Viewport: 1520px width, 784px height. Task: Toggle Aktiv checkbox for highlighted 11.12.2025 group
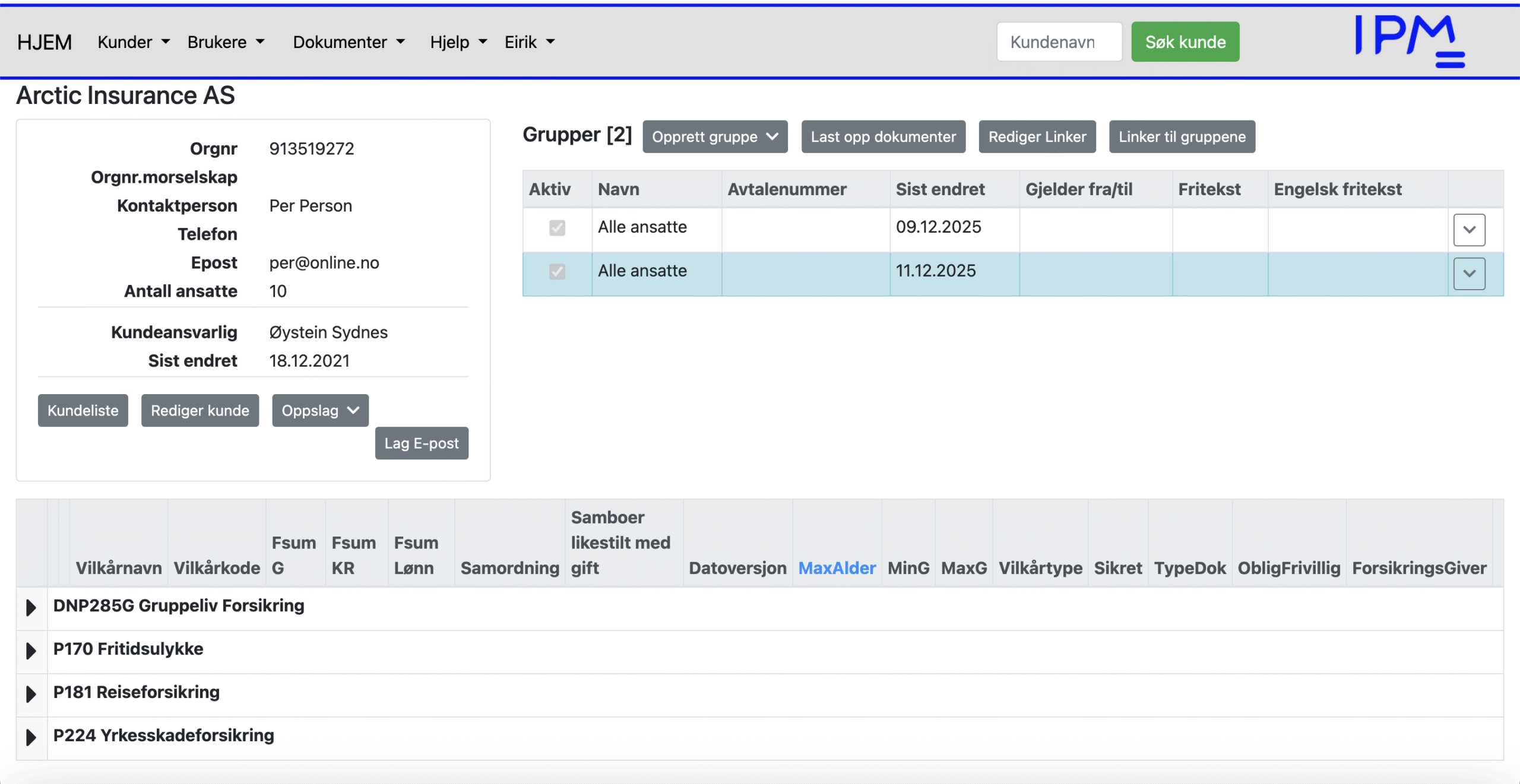coord(557,272)
